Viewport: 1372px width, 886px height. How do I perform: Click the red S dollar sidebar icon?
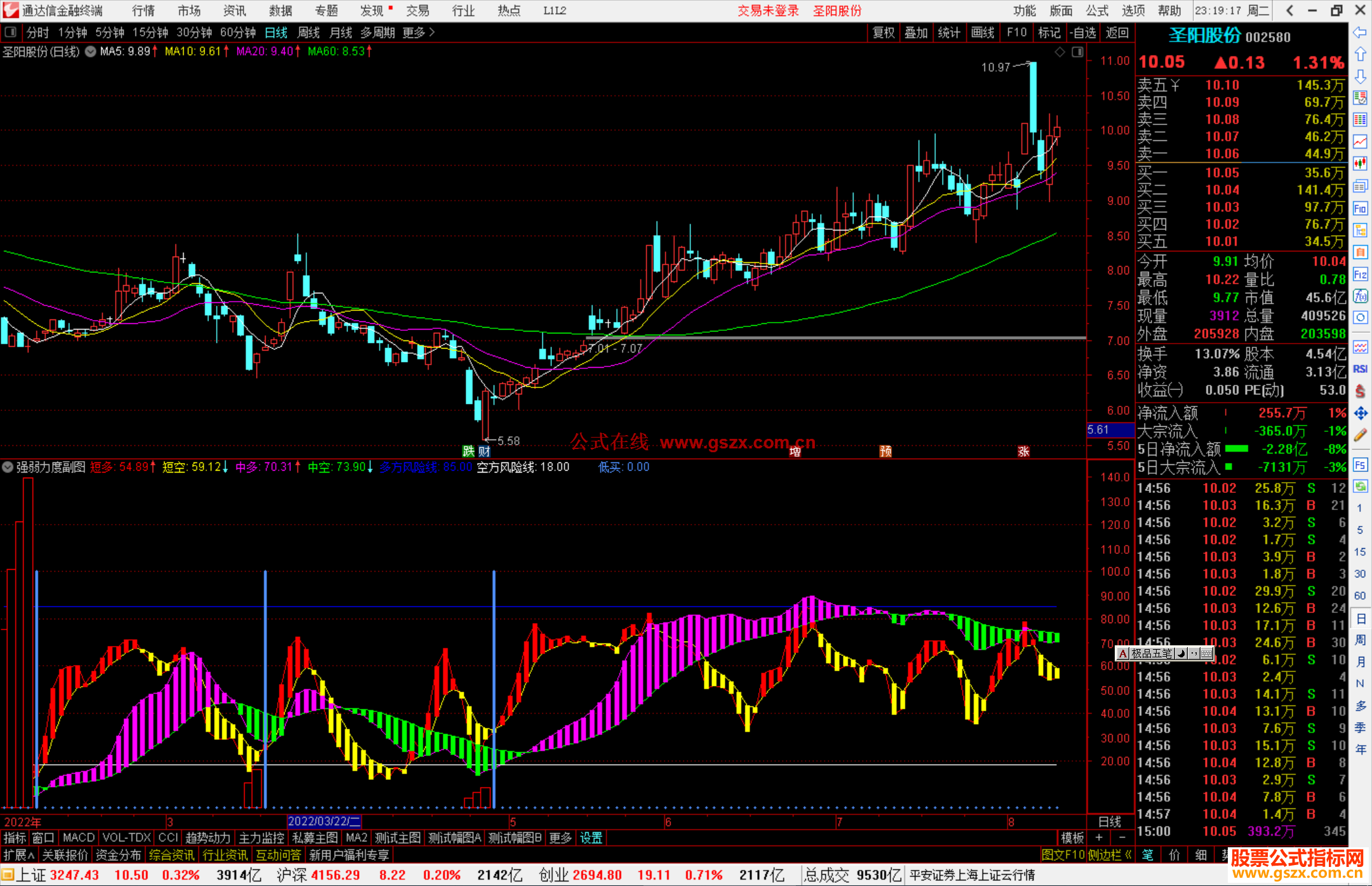pyautogui.click(x=1360, y=391)
